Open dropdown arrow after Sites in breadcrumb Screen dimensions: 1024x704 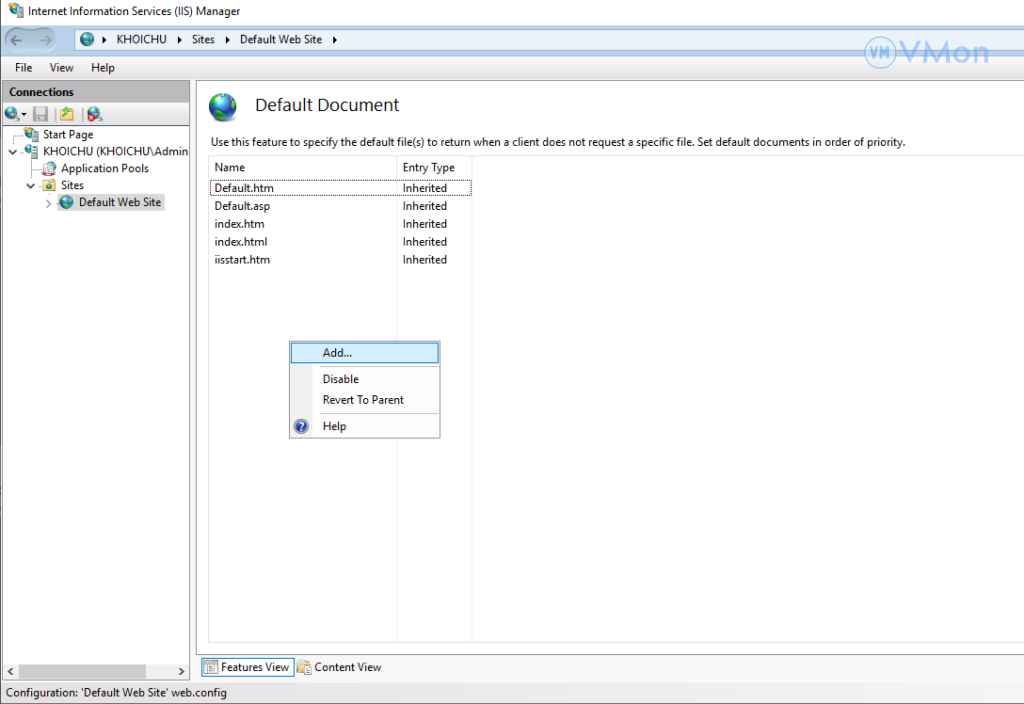227,40
